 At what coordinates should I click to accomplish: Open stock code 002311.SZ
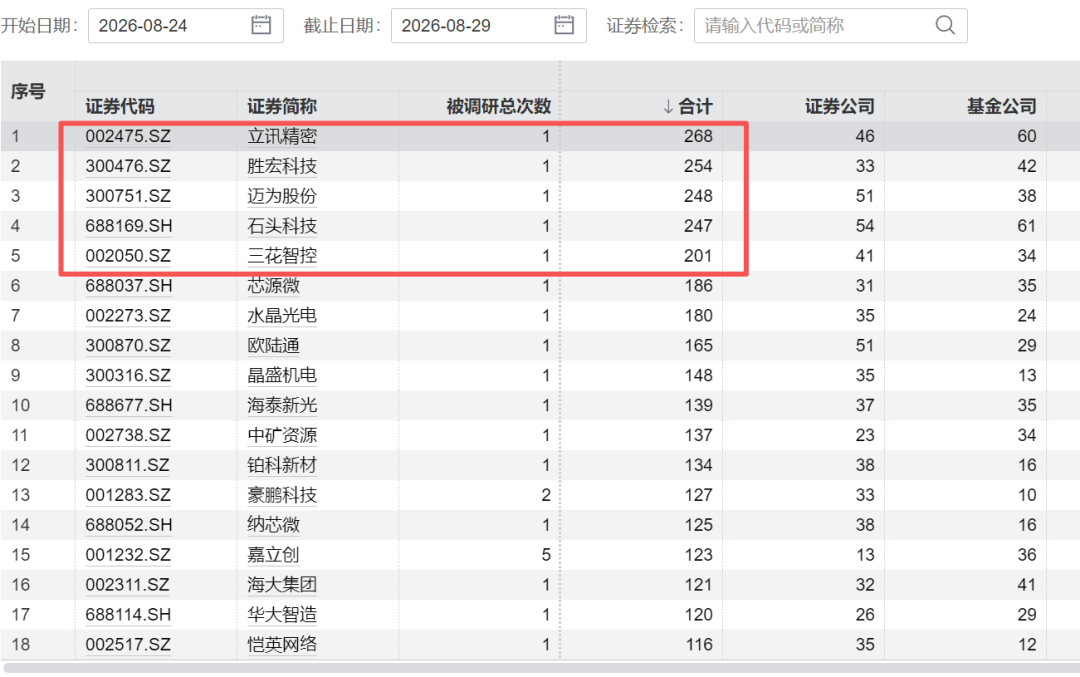(127, 585)
